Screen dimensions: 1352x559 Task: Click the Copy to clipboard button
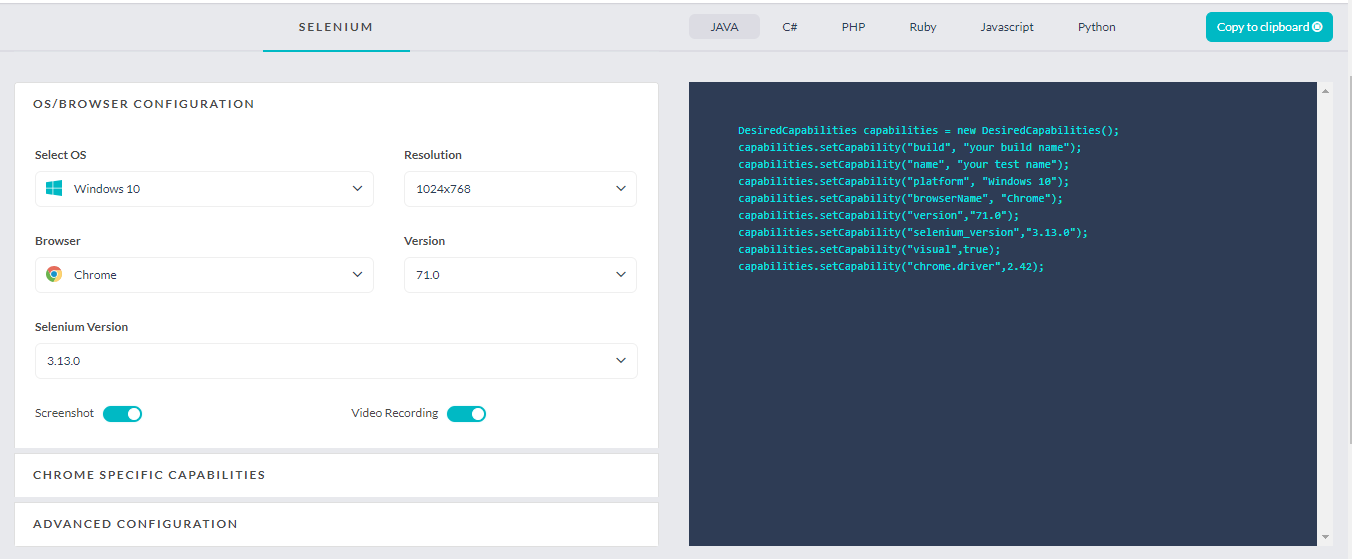pyautogui.click(x=1268, y=27)
